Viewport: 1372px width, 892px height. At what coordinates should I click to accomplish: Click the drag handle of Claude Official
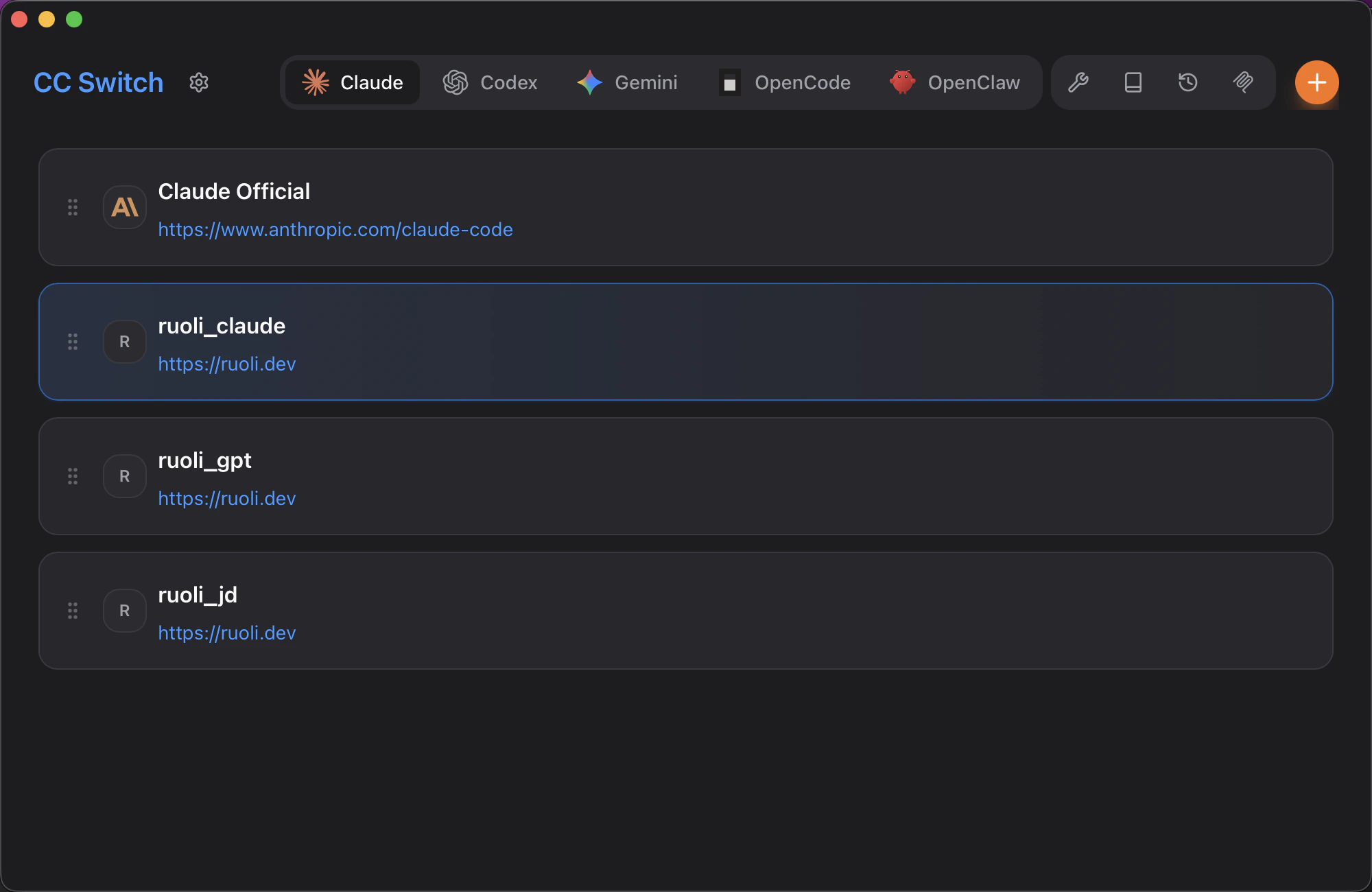point(73,207)
